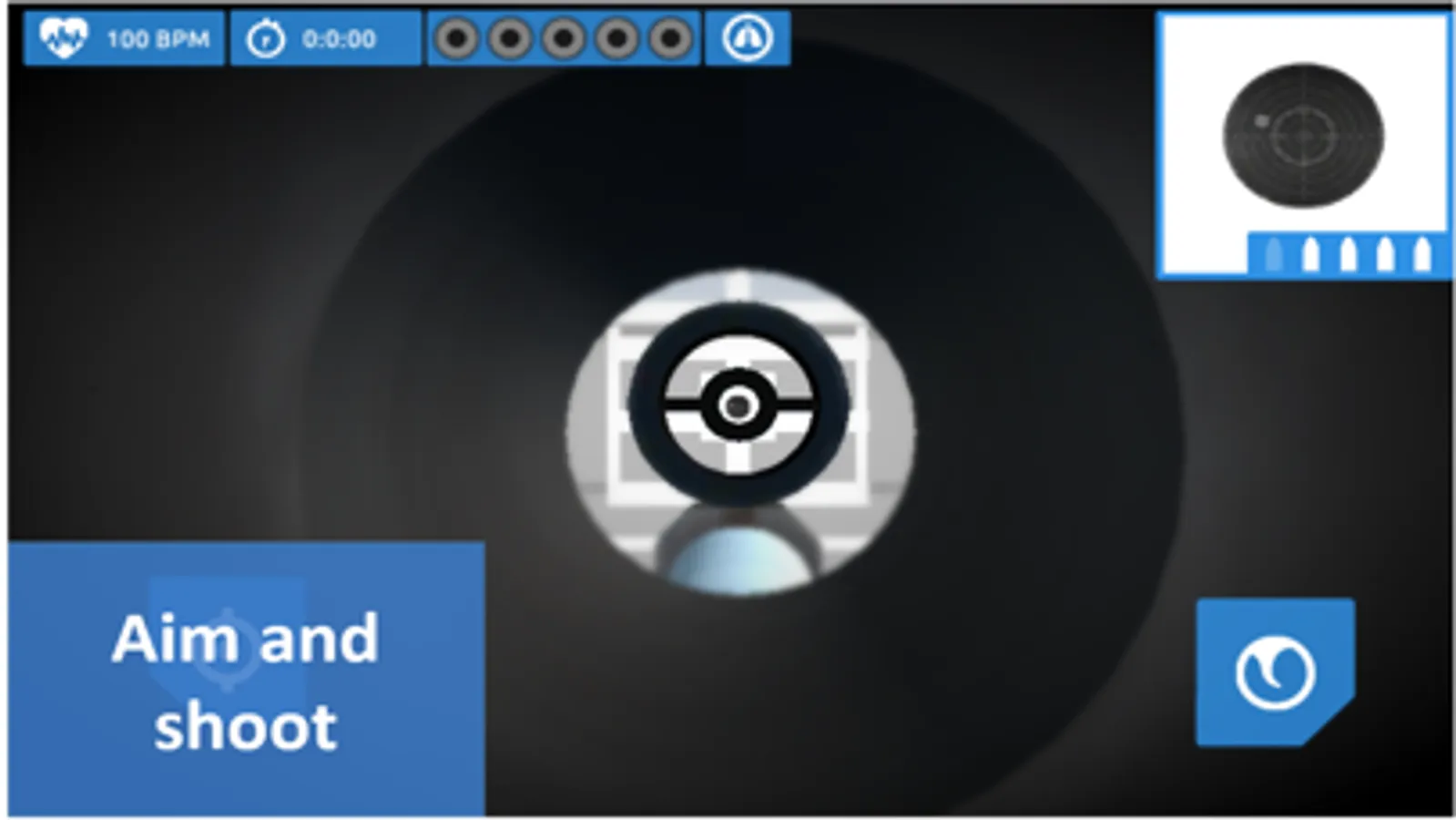Click the second bullet ammo icon
The image size is (1456, 820).
tap(1311, 255)
